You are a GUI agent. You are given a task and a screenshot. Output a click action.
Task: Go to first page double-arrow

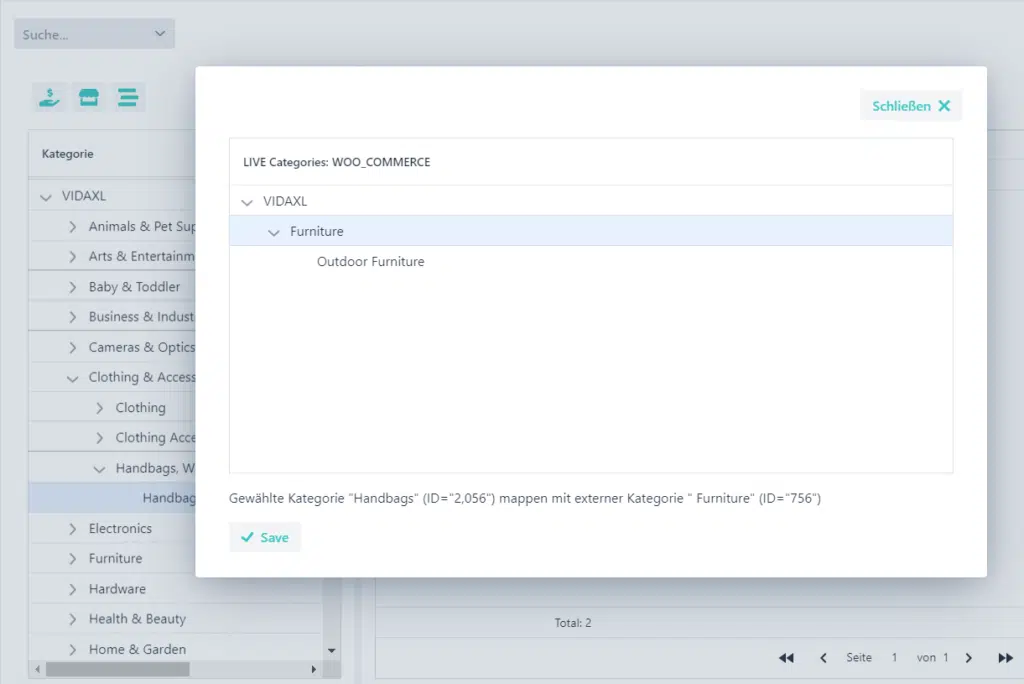click(x=786, y=658)
